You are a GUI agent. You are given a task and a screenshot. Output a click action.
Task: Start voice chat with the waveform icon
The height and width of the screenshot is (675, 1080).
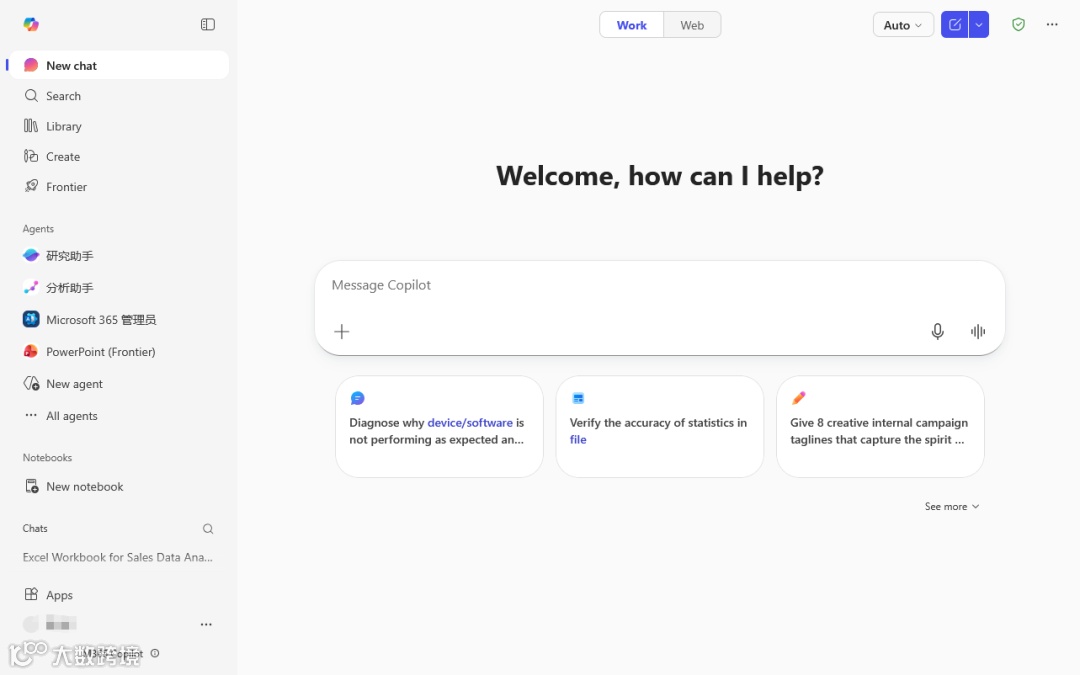click(x=978, y=331)
